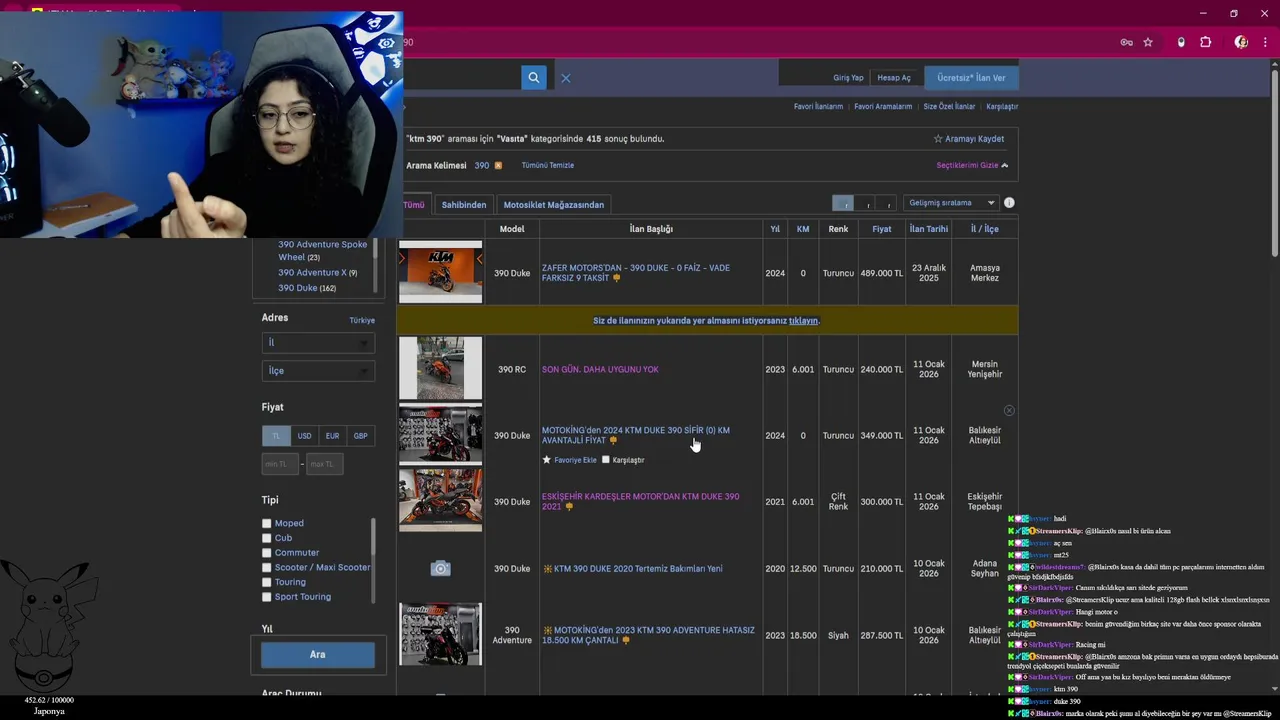This screenshot has width=1280, height=720.
Task: Open Favori İlanlarım menu link
Action: pyautogui.click(x=818, y=107)
